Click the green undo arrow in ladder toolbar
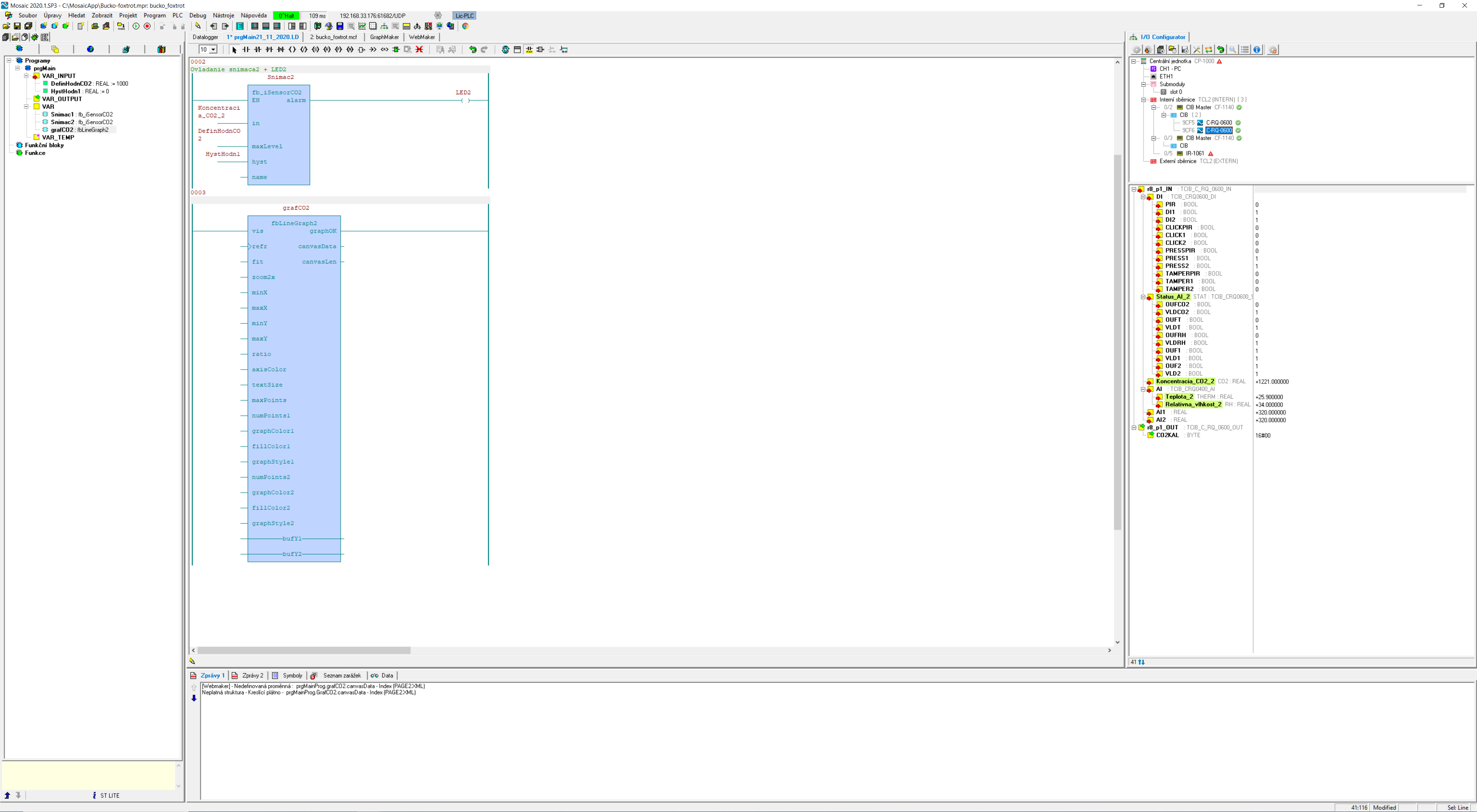1477x812 pixels. pos(472,50)
